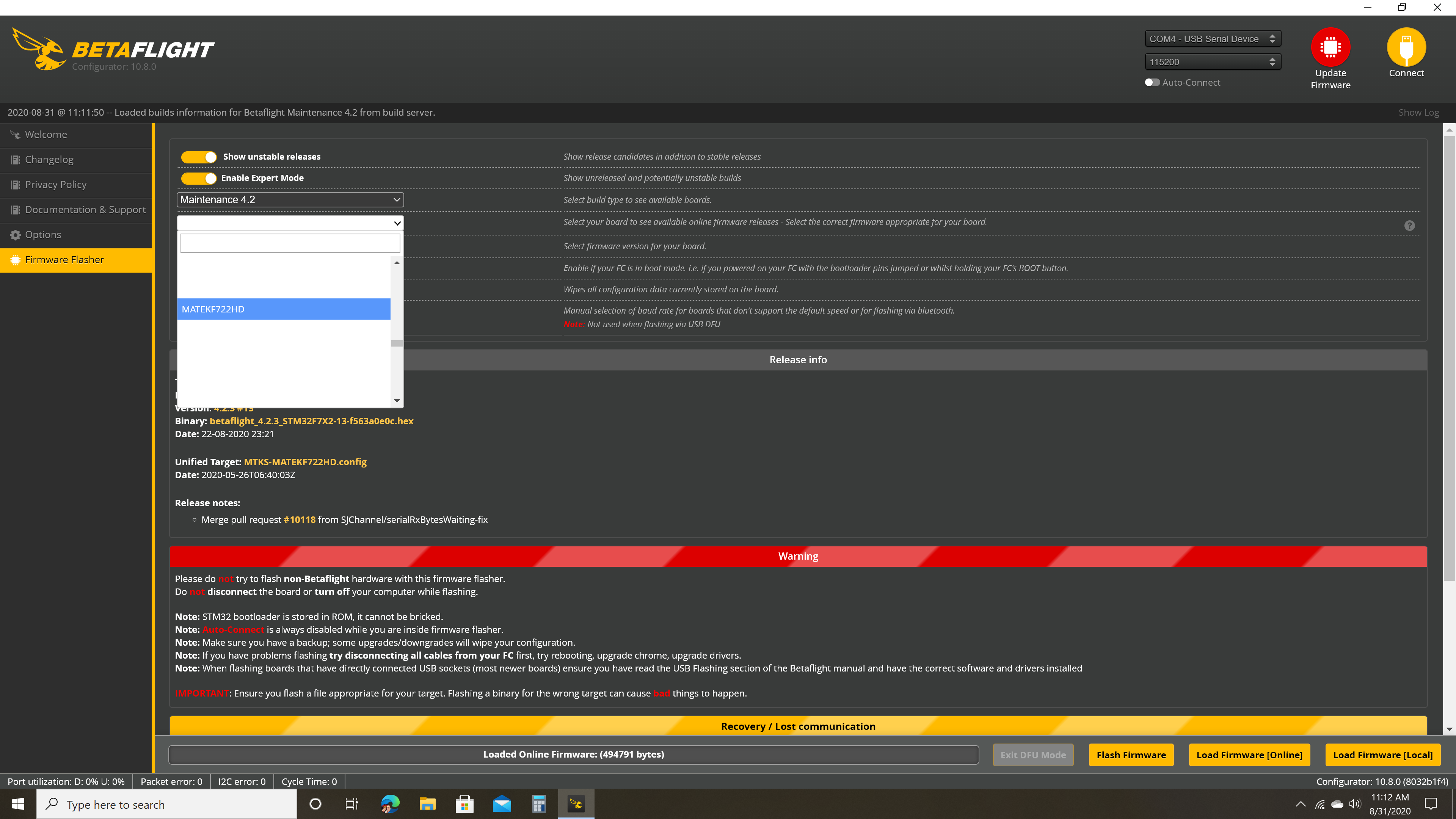
Task: Open the 115200 baud rate dropdown
Action: (1213, 61)
